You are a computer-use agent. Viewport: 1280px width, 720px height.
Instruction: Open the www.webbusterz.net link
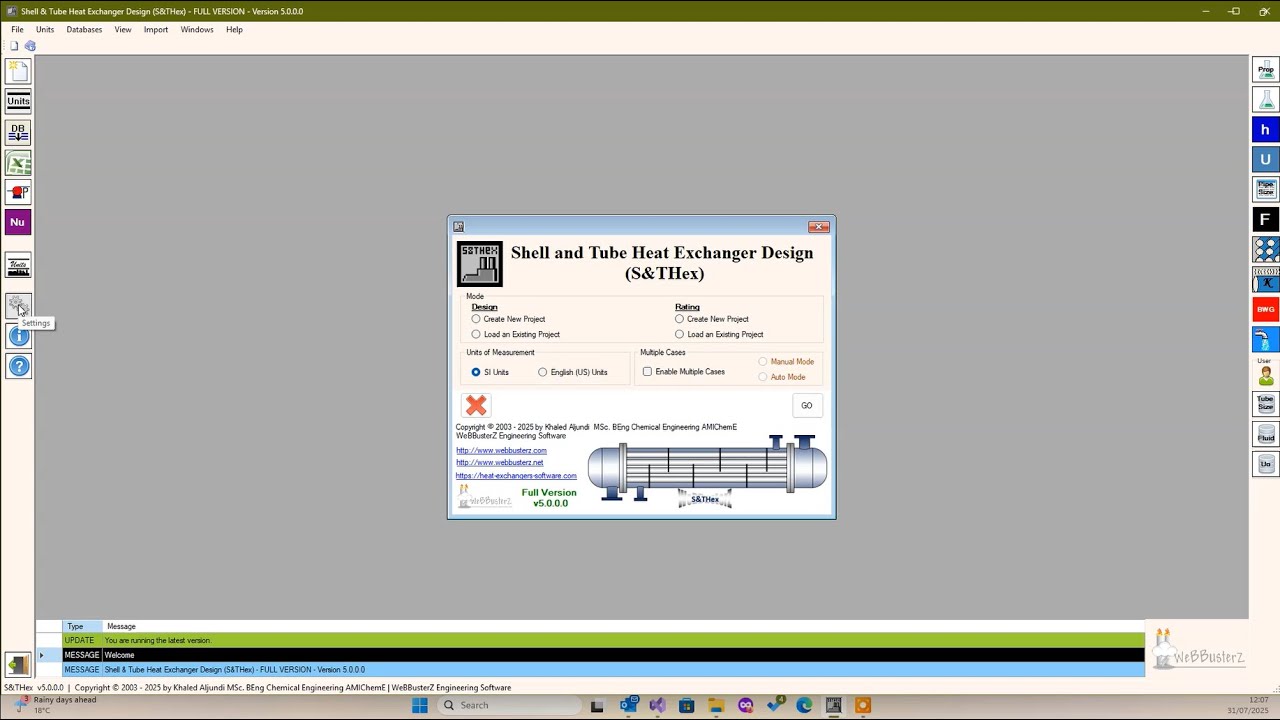click(500, 463)
